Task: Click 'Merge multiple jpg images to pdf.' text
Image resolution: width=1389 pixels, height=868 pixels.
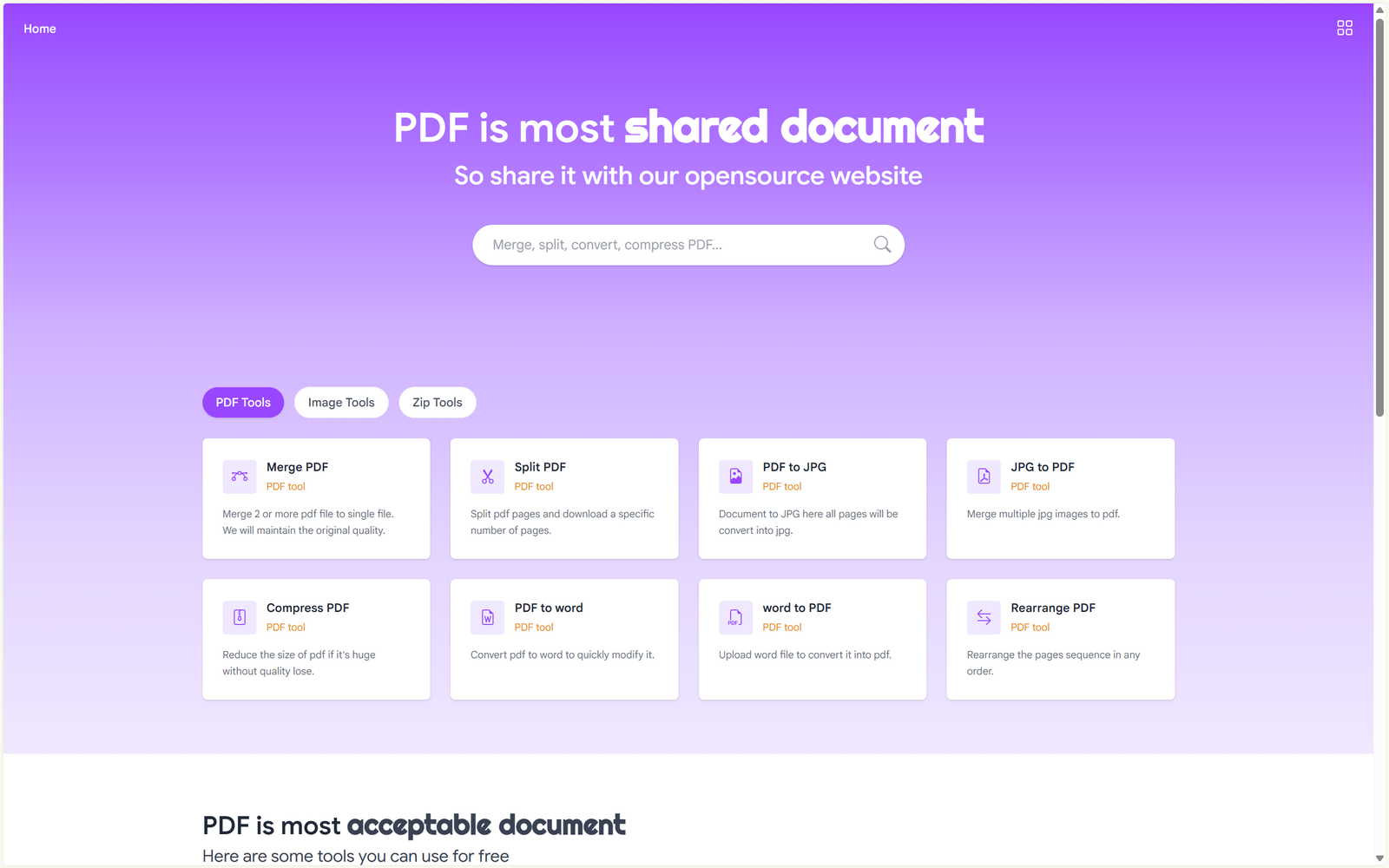Action: point(1043,514)
